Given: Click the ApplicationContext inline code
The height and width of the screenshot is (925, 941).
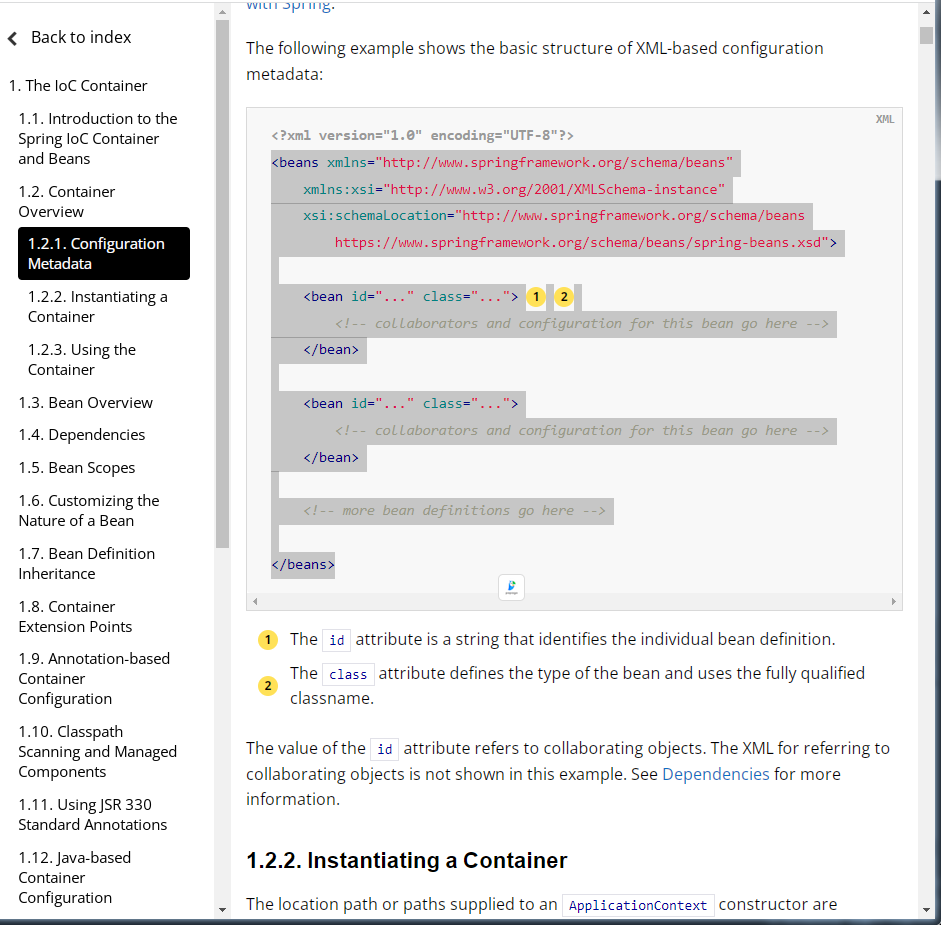Looking at the screenshot, I should click(638, 905).
